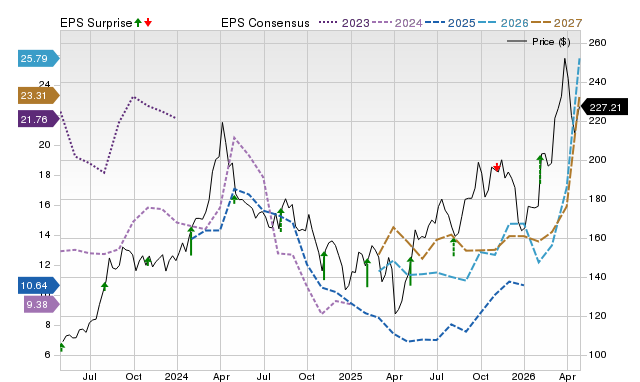
Task: Select the 2026 label on the time axis
Action: (524, 376)
